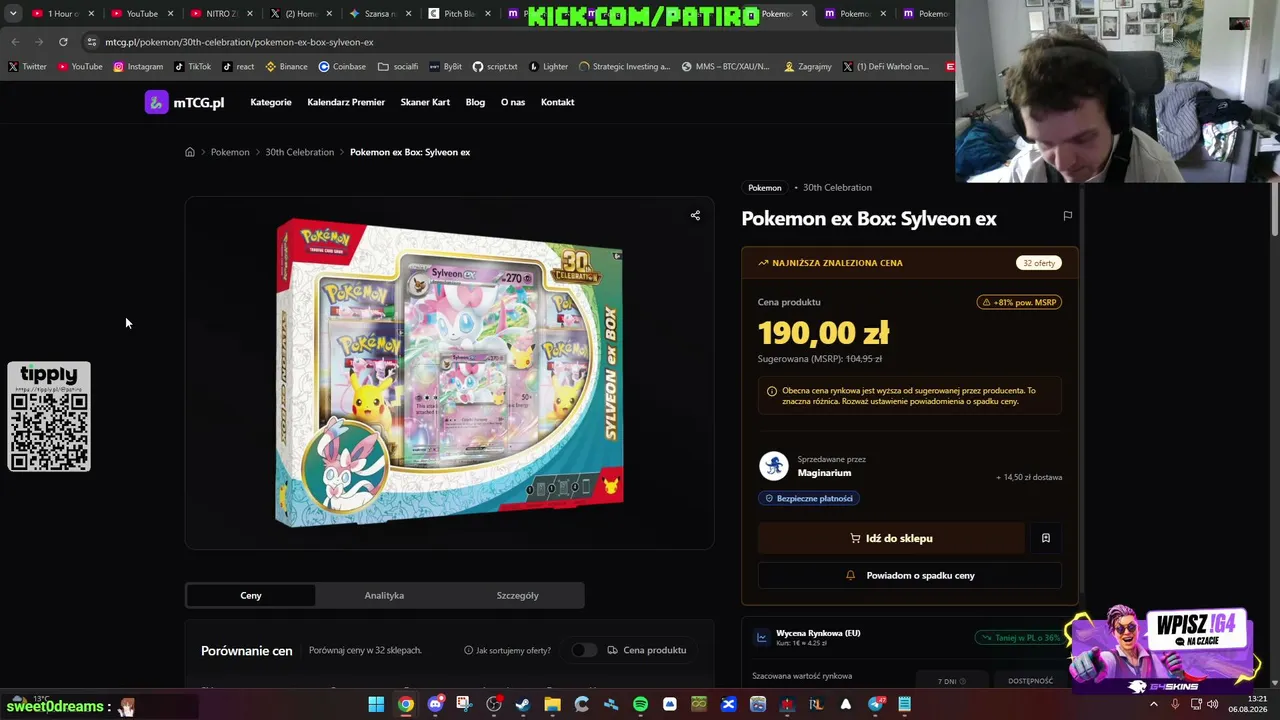The image size is (1280, 720).
Task: Go back in browser history
Action: 15,42
